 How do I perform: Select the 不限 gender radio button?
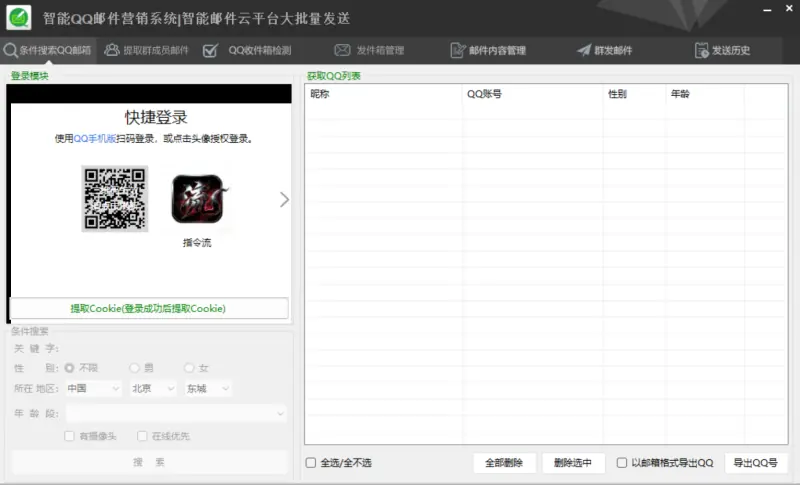[x=69, y=368]
